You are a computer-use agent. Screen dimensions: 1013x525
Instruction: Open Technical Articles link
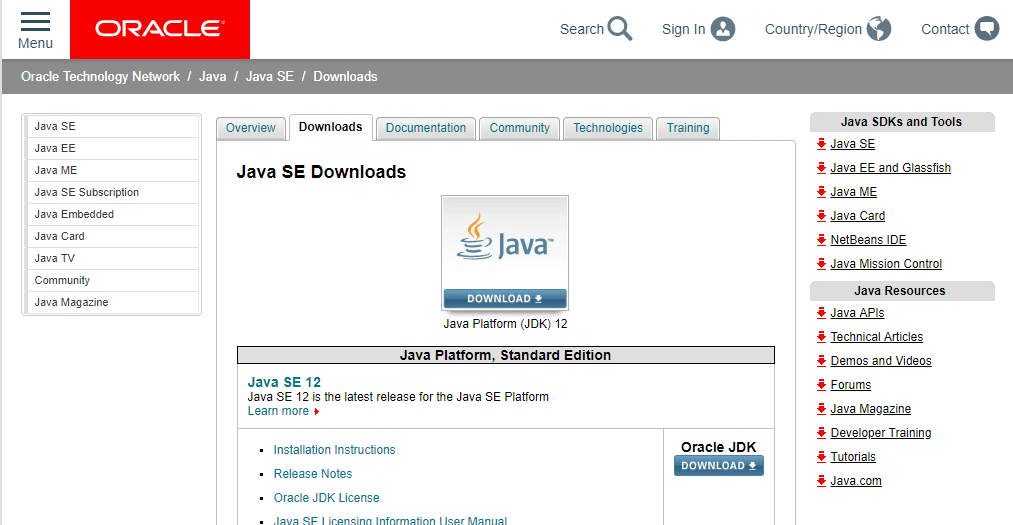[877, 336]
